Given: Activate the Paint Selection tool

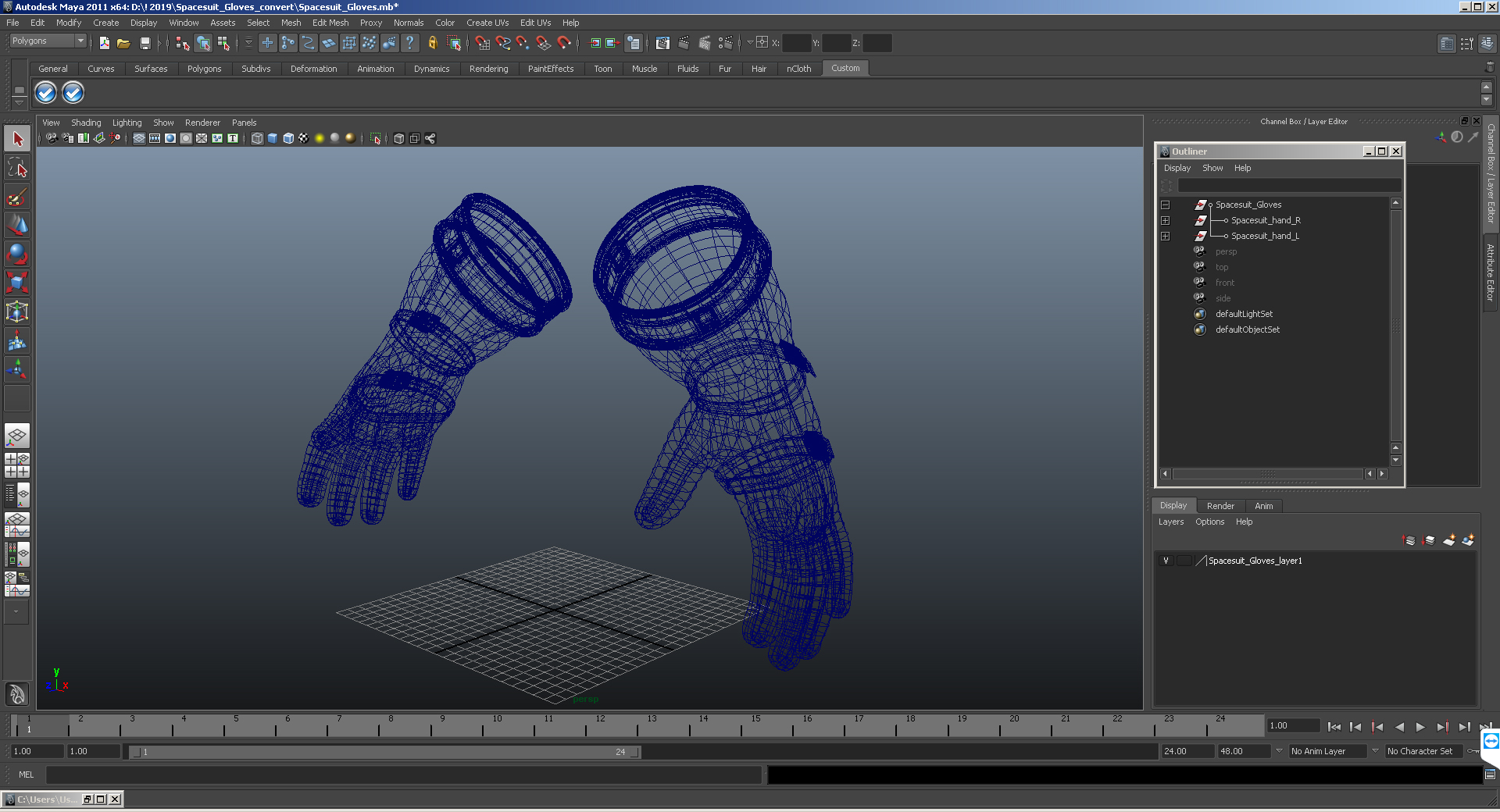Looking at the screenshot, I should click(x=17, y=197).
